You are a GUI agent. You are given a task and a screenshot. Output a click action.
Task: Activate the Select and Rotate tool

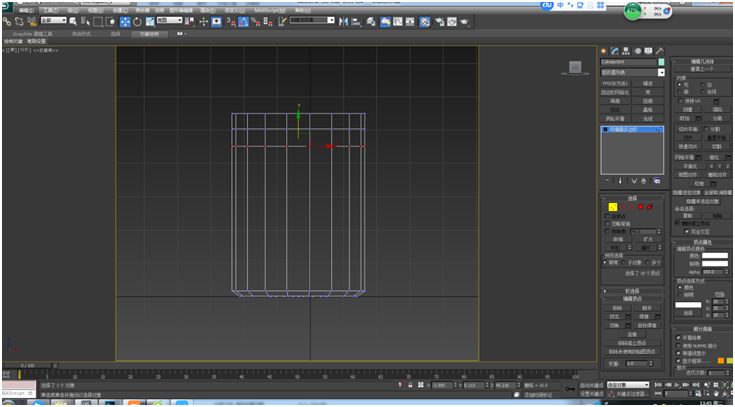(137, 21)
